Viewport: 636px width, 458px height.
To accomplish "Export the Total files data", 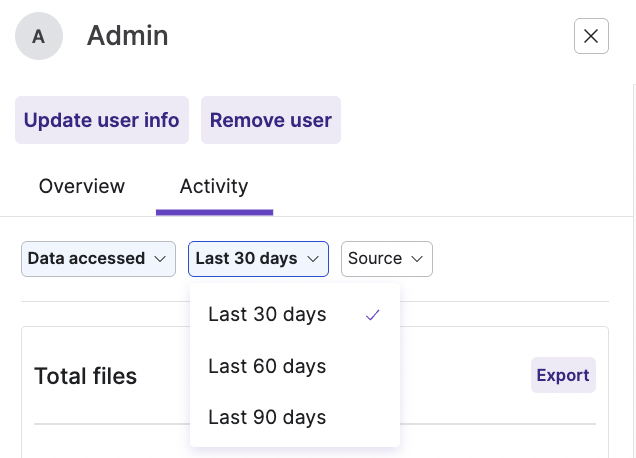I will coord(562,375).
